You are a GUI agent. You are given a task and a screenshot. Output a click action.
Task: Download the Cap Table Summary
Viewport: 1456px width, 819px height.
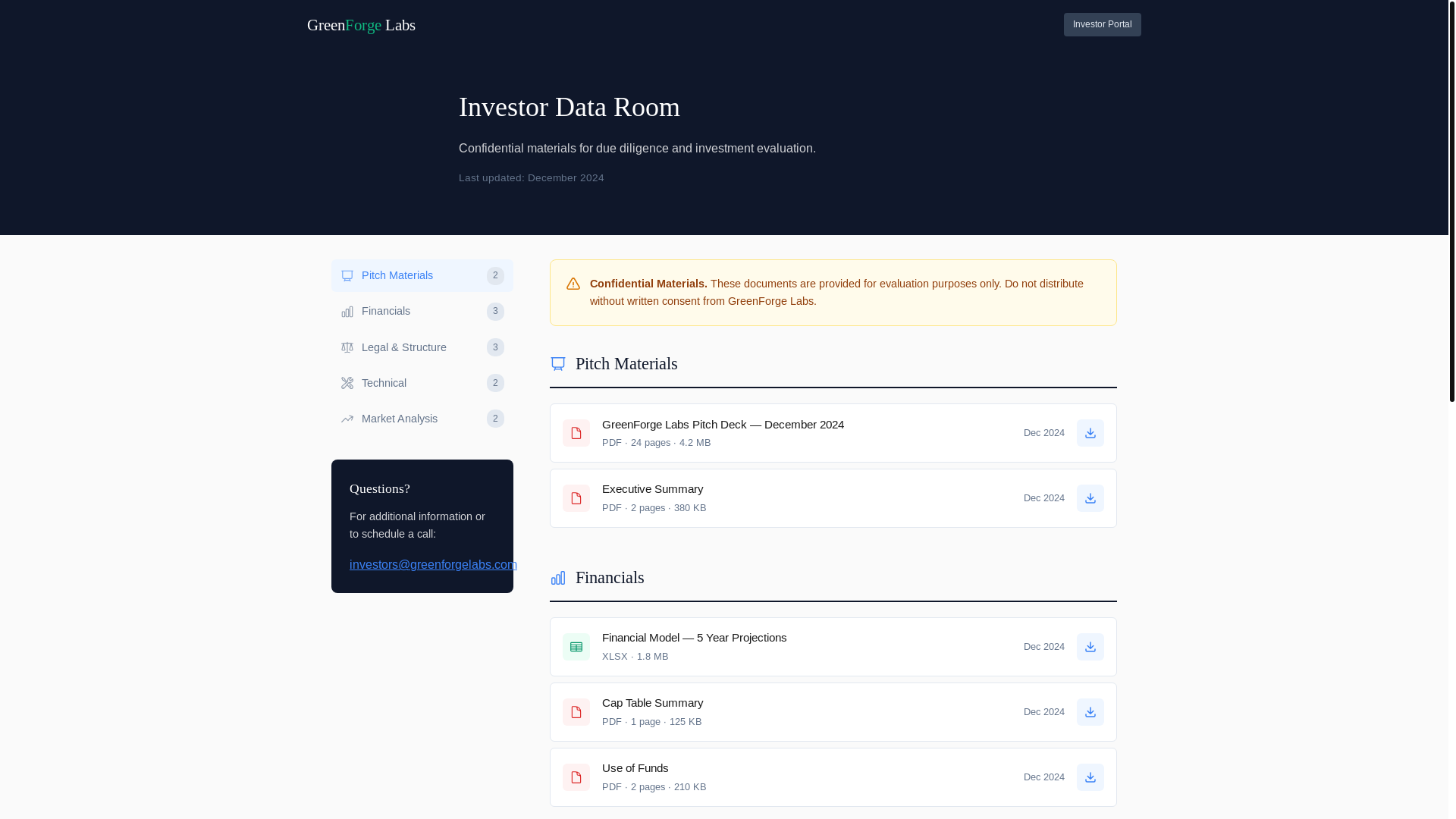(1090, 712)
